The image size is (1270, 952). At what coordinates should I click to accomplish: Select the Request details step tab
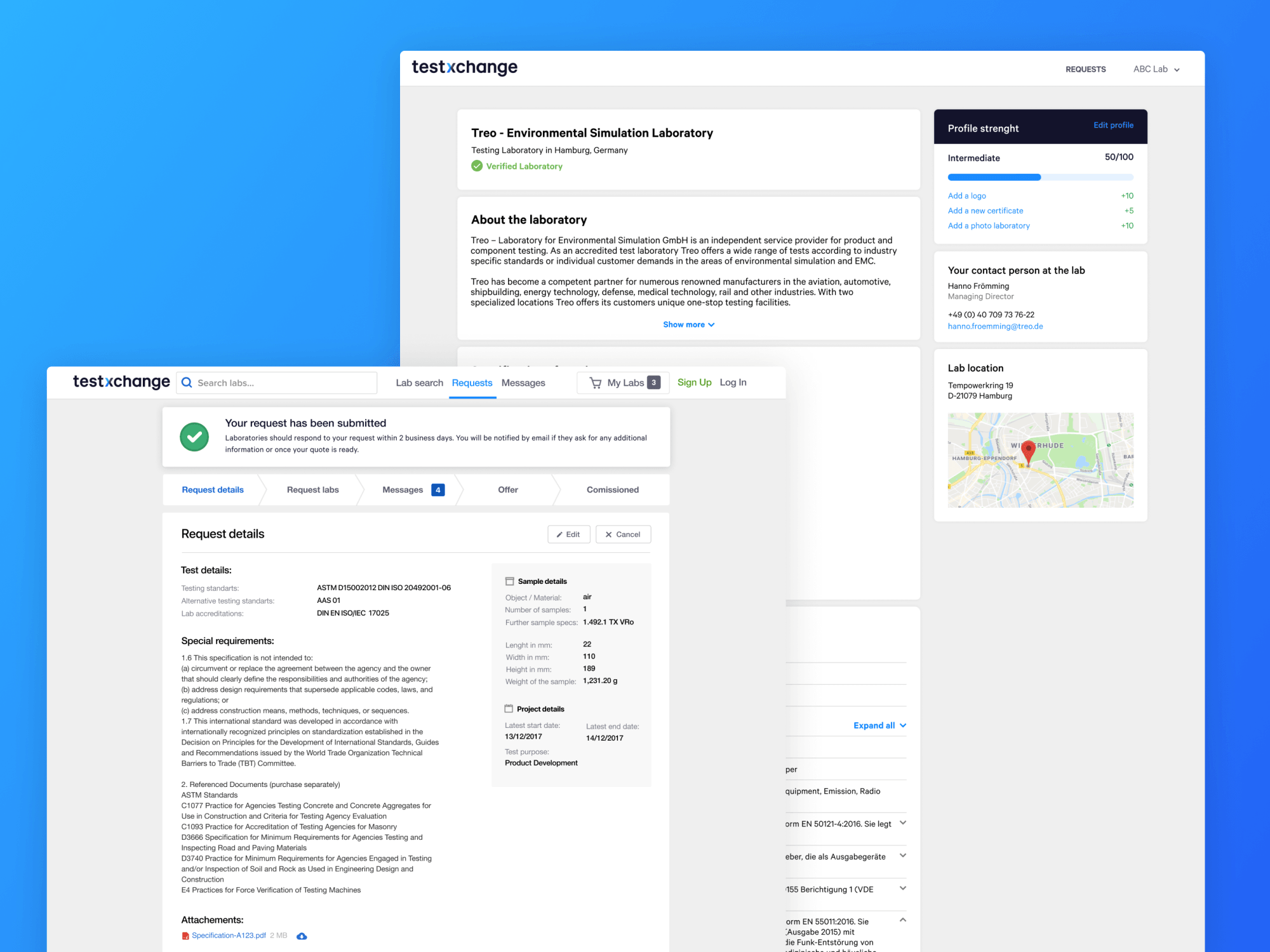[213, 490]
